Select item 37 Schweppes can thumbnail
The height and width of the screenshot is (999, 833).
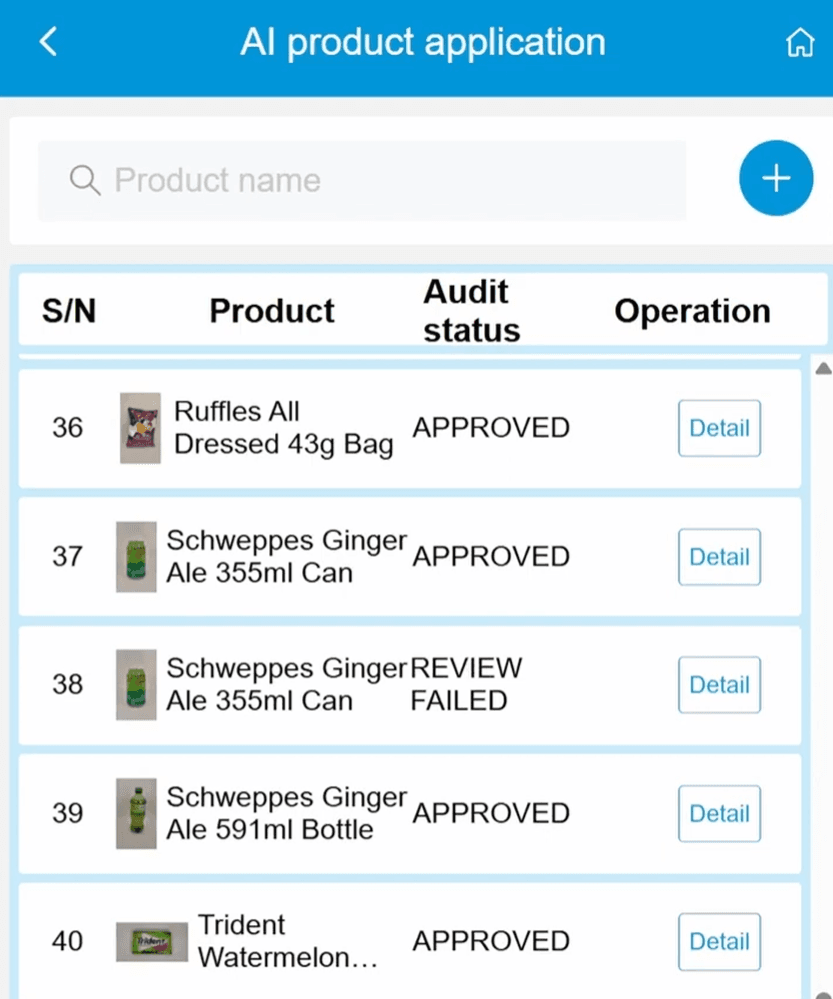(x=136, y=557)
